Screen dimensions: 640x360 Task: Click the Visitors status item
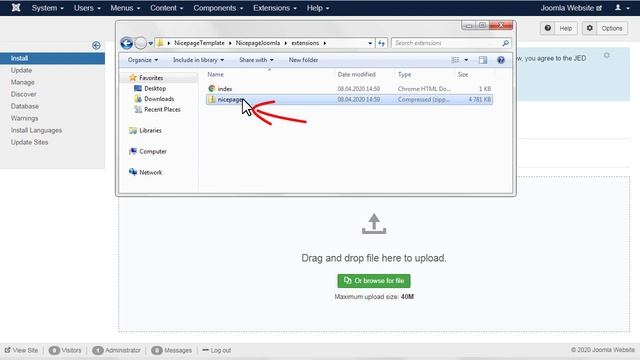click(65, 350)
